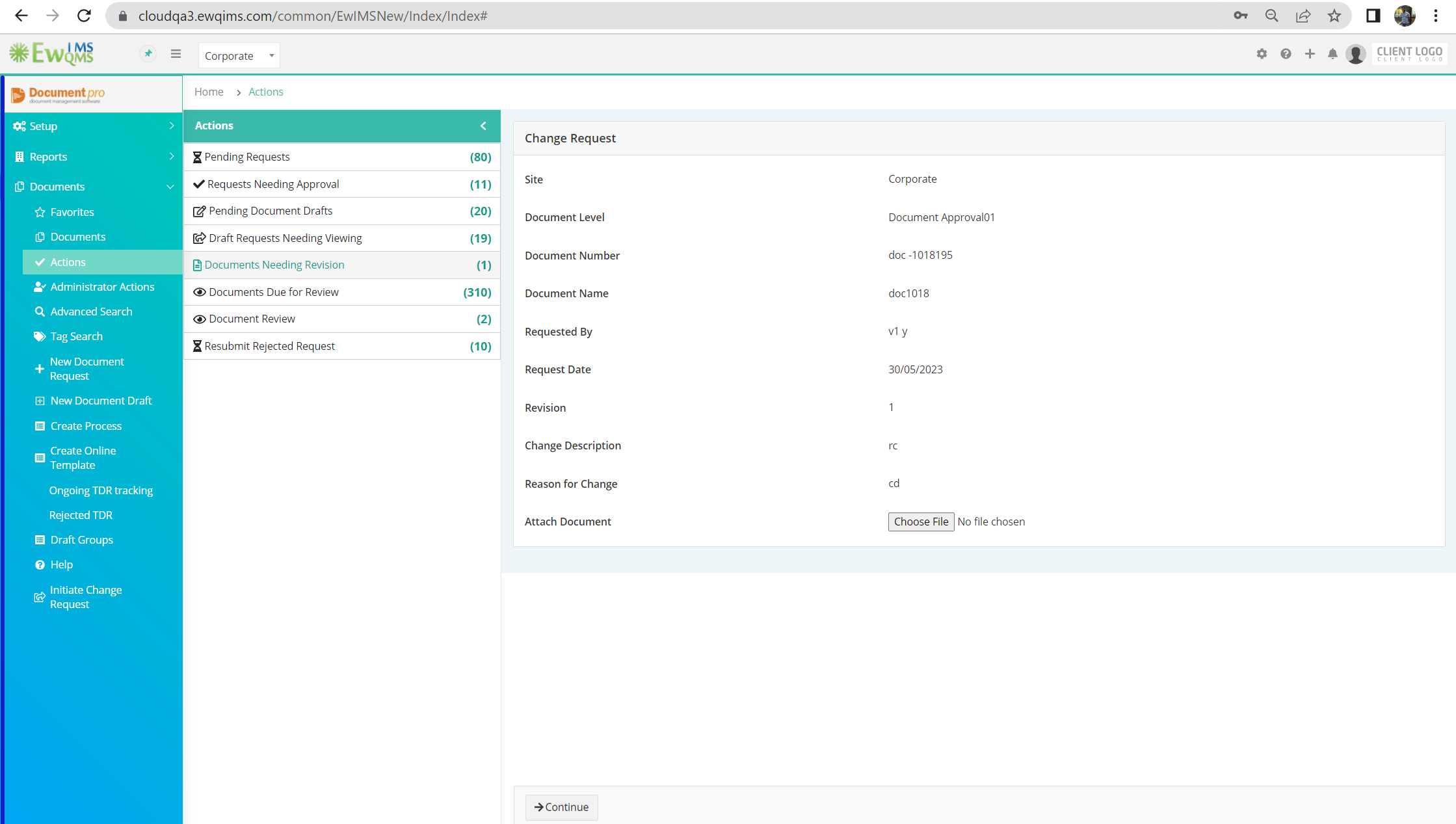Open Initiate Change Request
The height and width of the screenshot is (824, 1456).
pos(86,597)
